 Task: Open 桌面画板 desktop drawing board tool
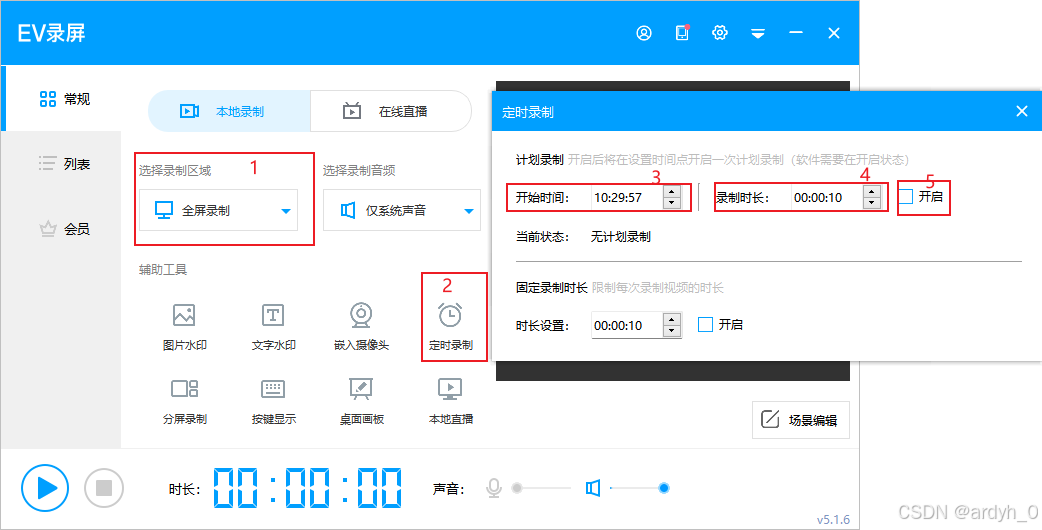[x=362, y=401]
